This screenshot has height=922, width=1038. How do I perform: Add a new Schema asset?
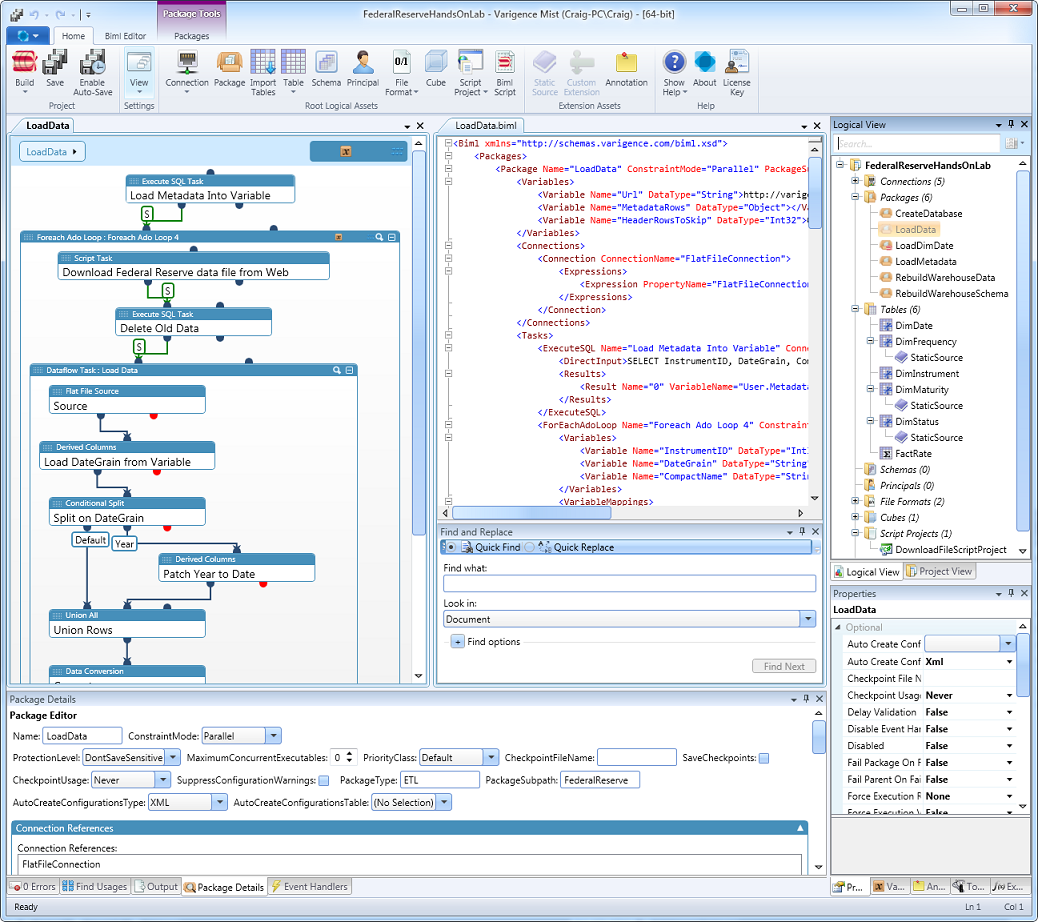326,69
